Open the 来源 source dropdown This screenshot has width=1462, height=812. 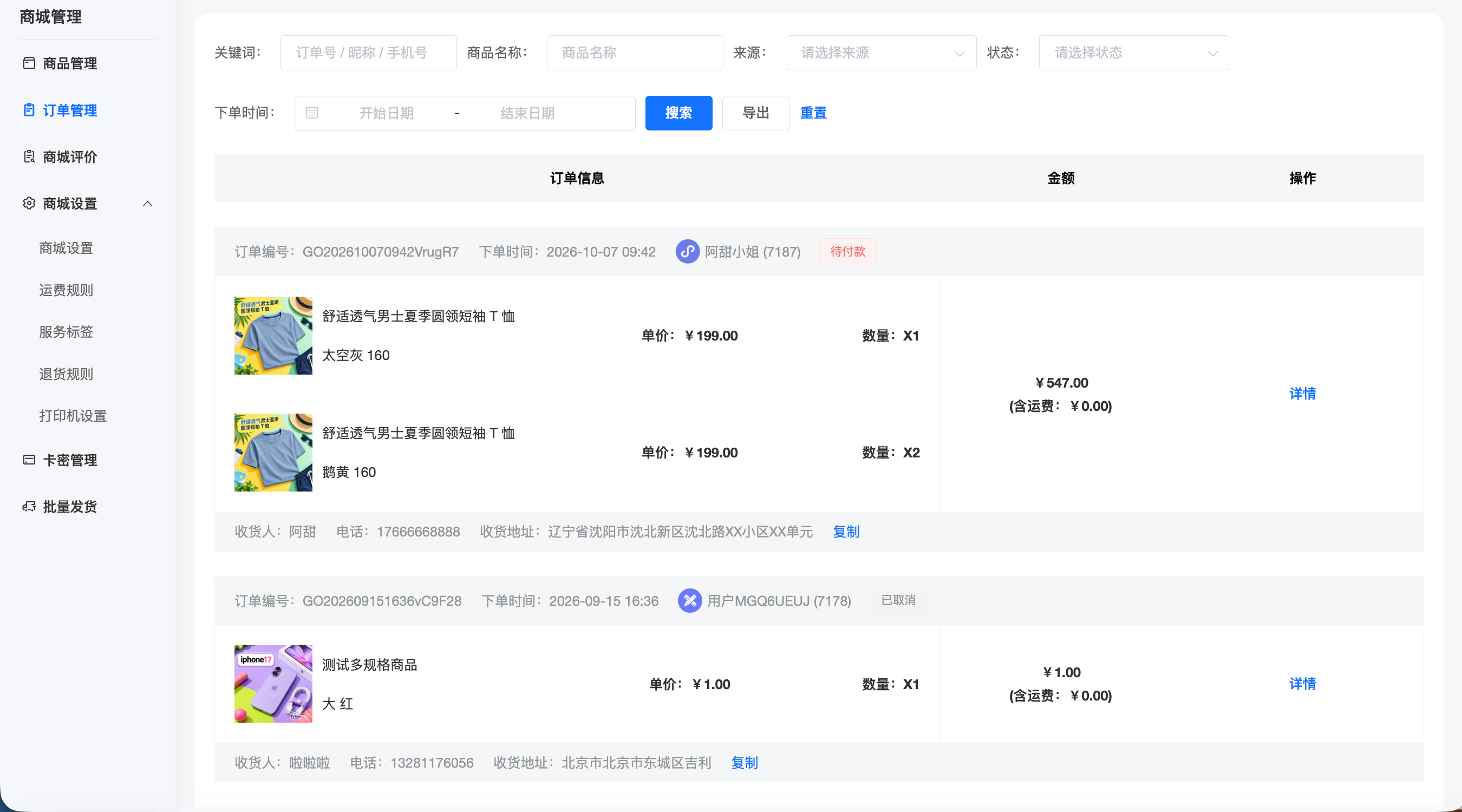pyautogui.click(x=880, y=53)
